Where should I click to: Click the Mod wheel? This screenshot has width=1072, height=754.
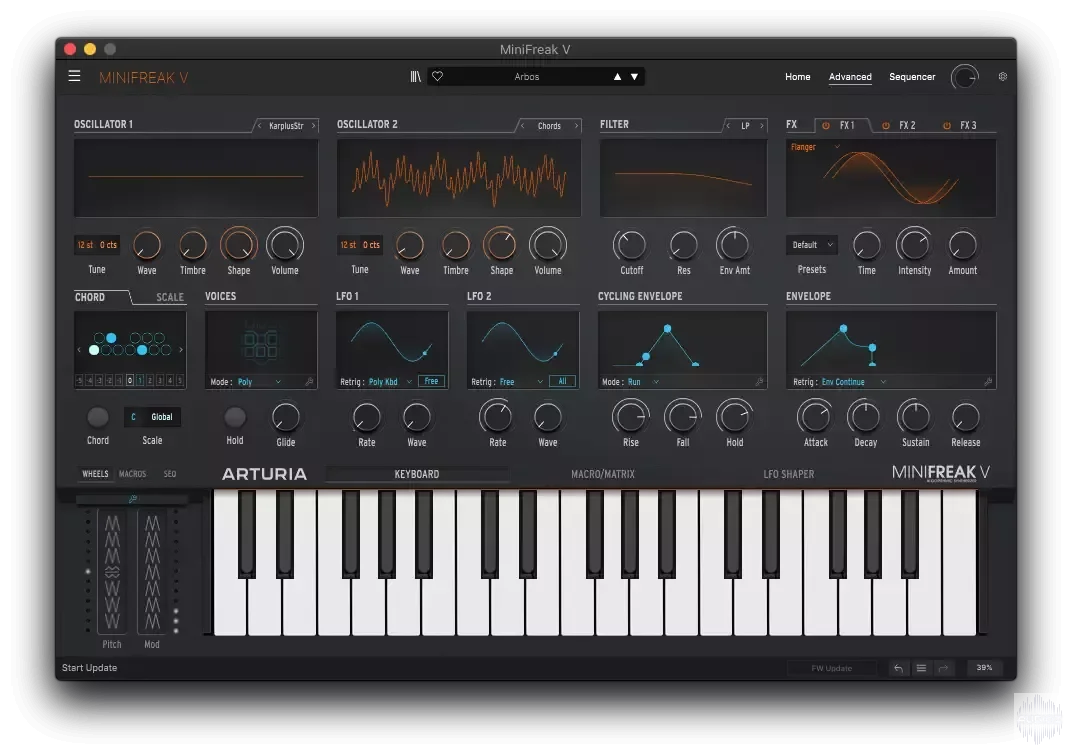[x=152, y=572]
